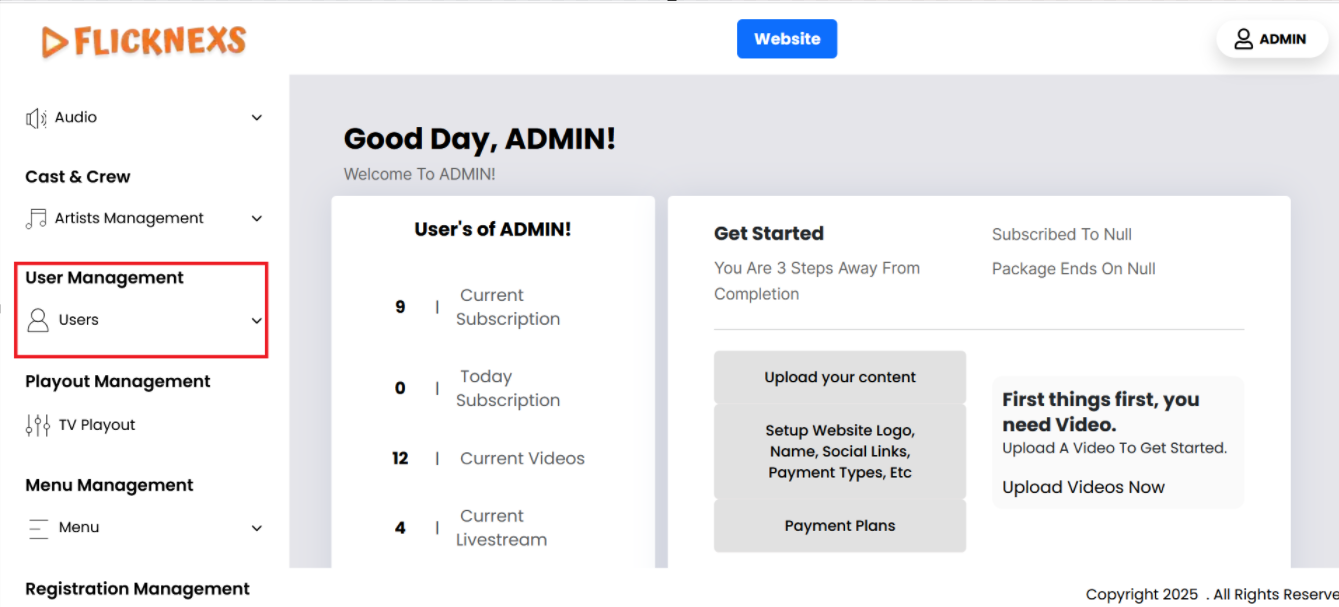Click the Artists Management music note icon

(x=36, y=218)
